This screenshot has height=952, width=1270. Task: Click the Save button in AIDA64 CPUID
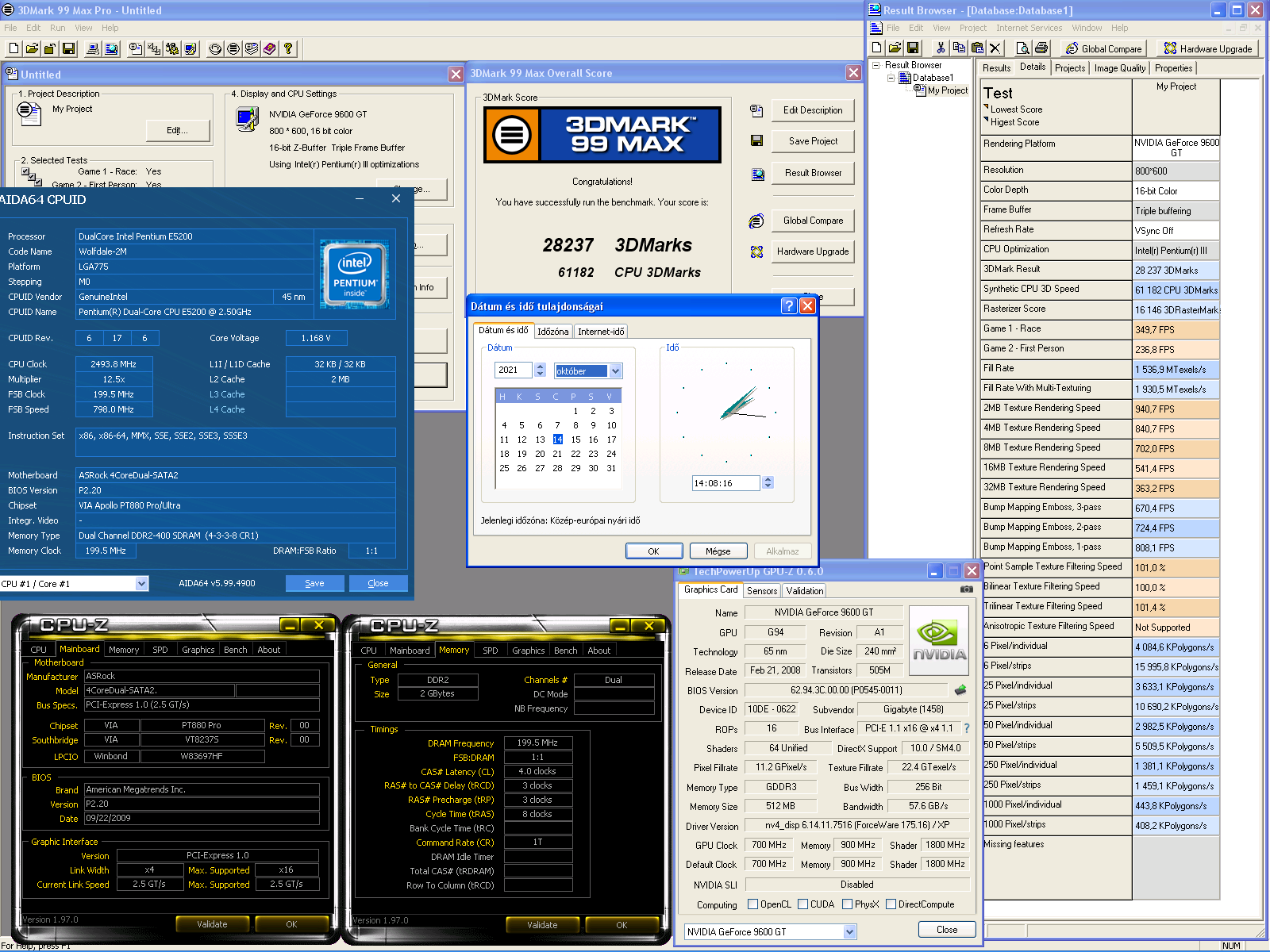pyautogui.click(x=315, y=583)
